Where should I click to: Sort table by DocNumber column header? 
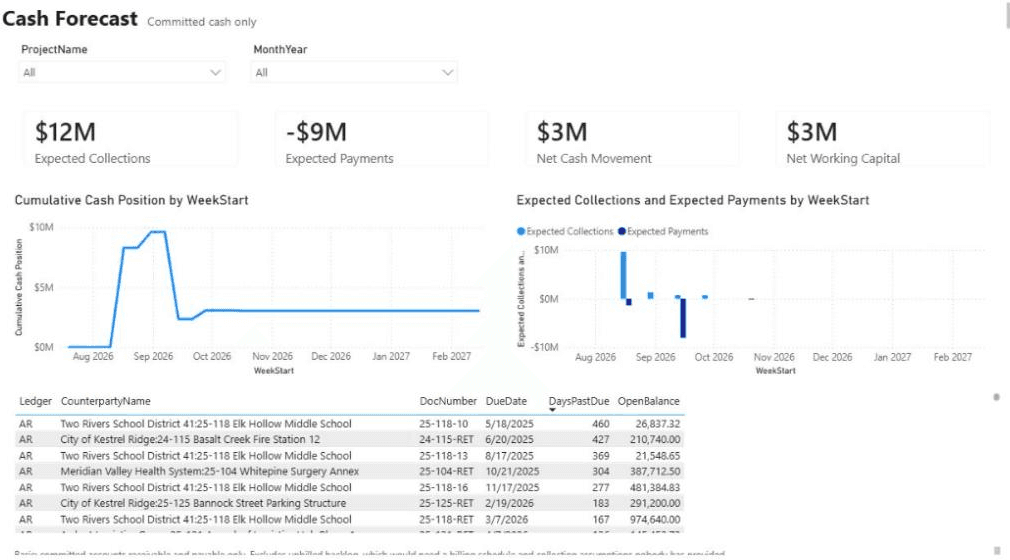click(448, 401)
